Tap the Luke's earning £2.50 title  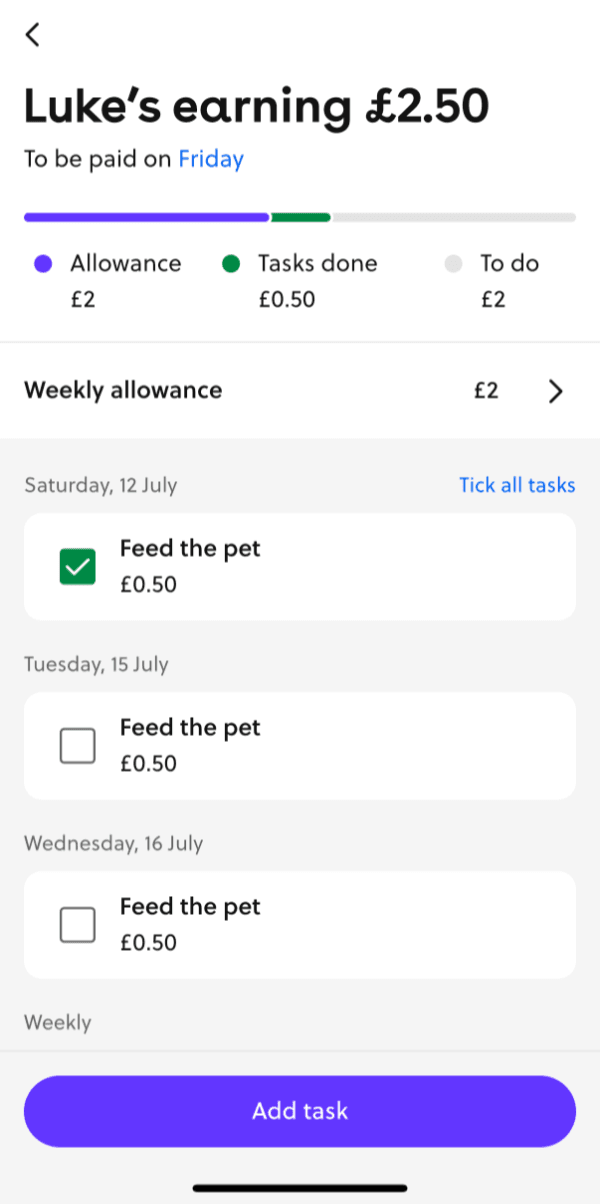[x=256, y=108]
